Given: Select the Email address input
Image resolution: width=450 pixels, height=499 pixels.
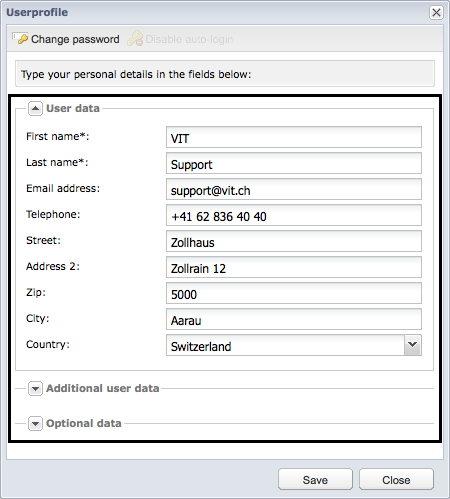Looking at the screenshot, I should [294, 189].
